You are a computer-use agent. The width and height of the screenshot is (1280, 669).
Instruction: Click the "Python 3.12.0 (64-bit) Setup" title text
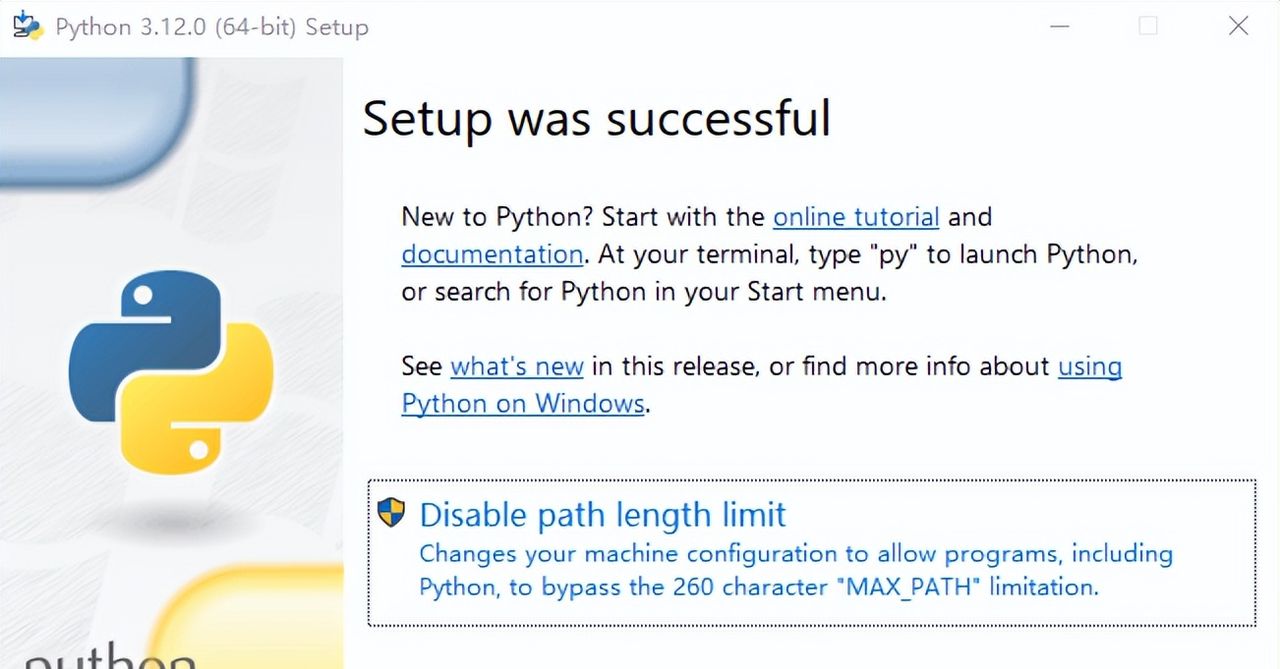(212, 27)
